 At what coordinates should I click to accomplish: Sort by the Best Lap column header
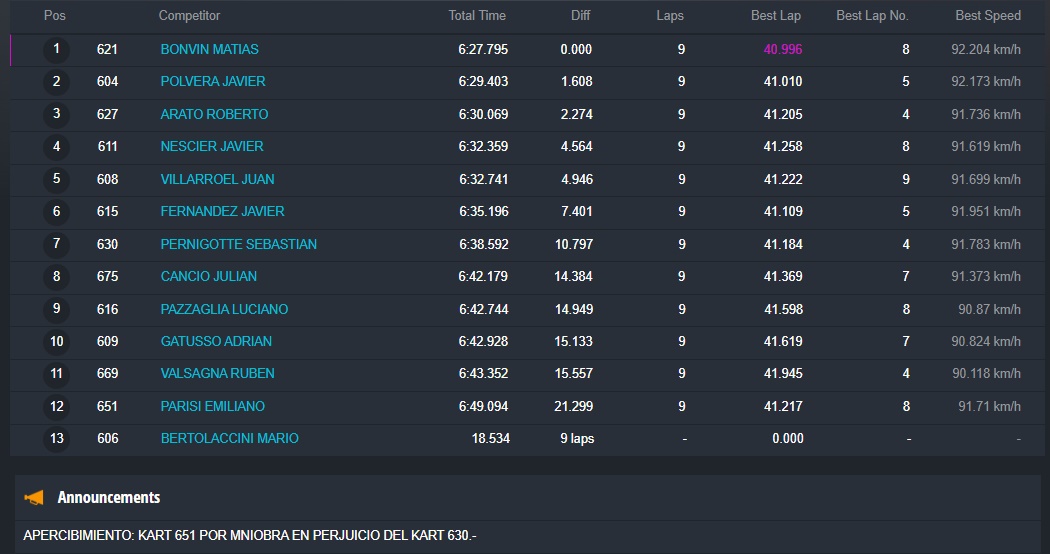pos(776,16)
